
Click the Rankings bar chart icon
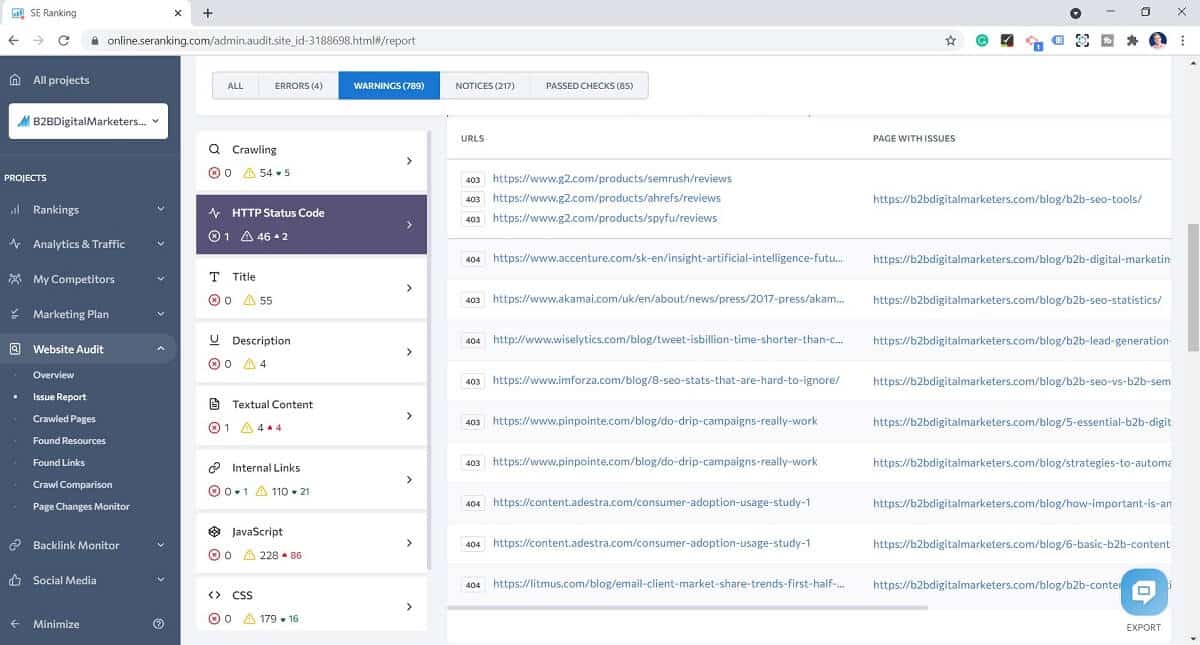coord(15,210)
